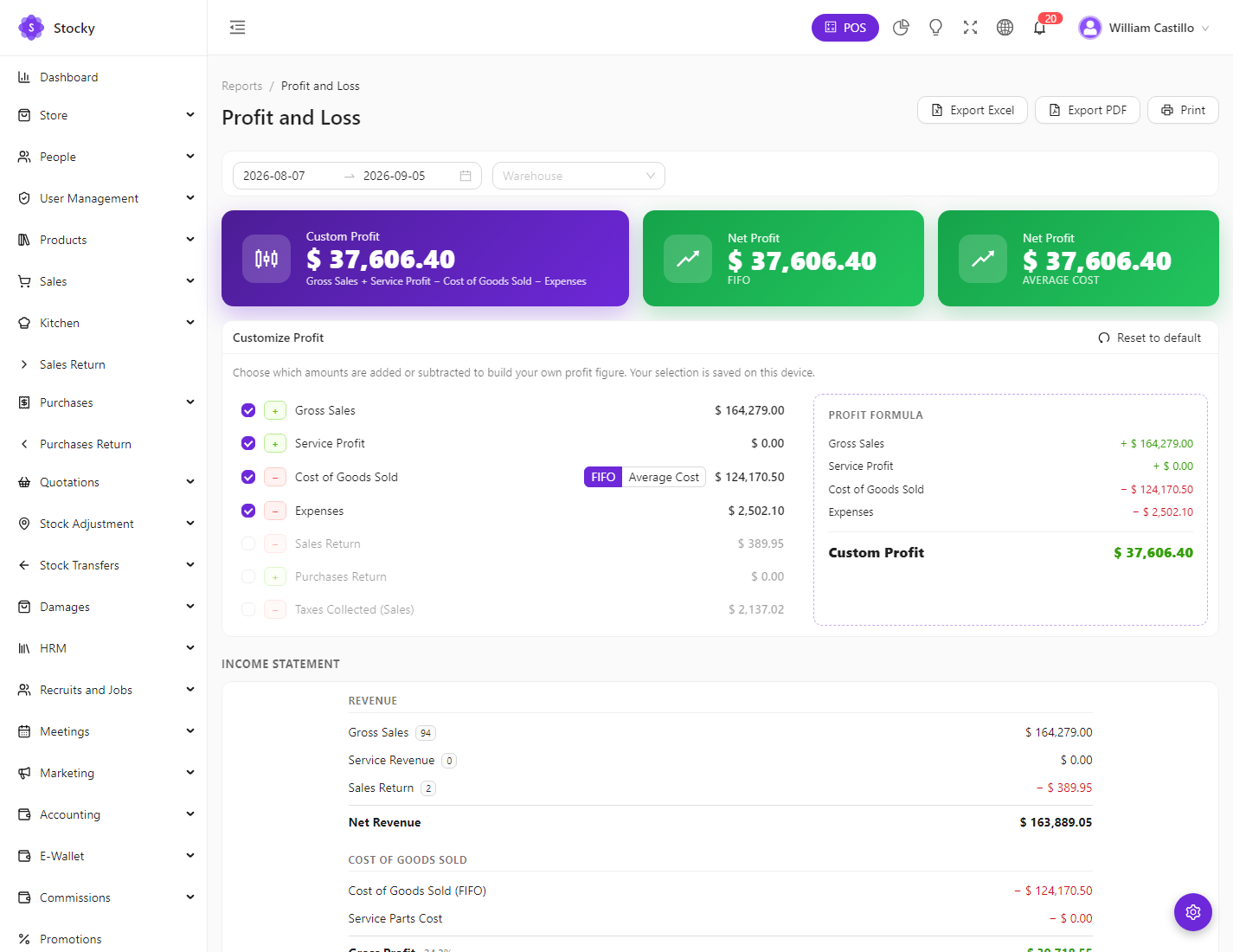This screenshot has width=1246, height=952.
Task: Open the language globe icon
Action: coord(1005,28)
